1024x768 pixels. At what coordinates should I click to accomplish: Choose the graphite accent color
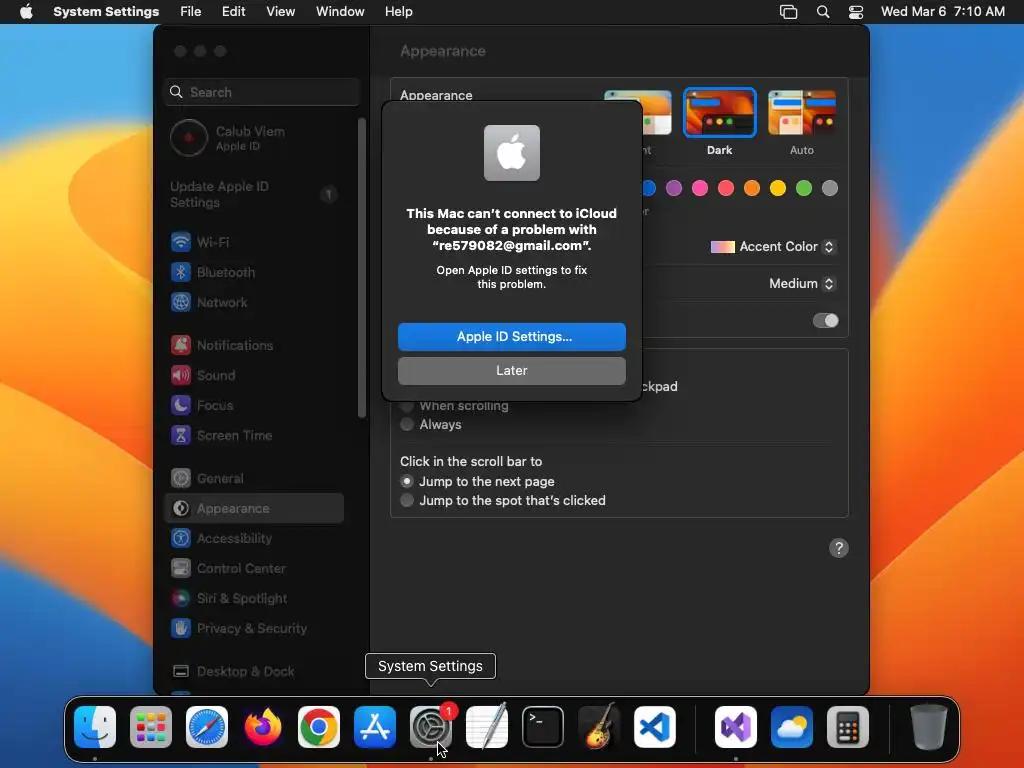pos(830,188)
